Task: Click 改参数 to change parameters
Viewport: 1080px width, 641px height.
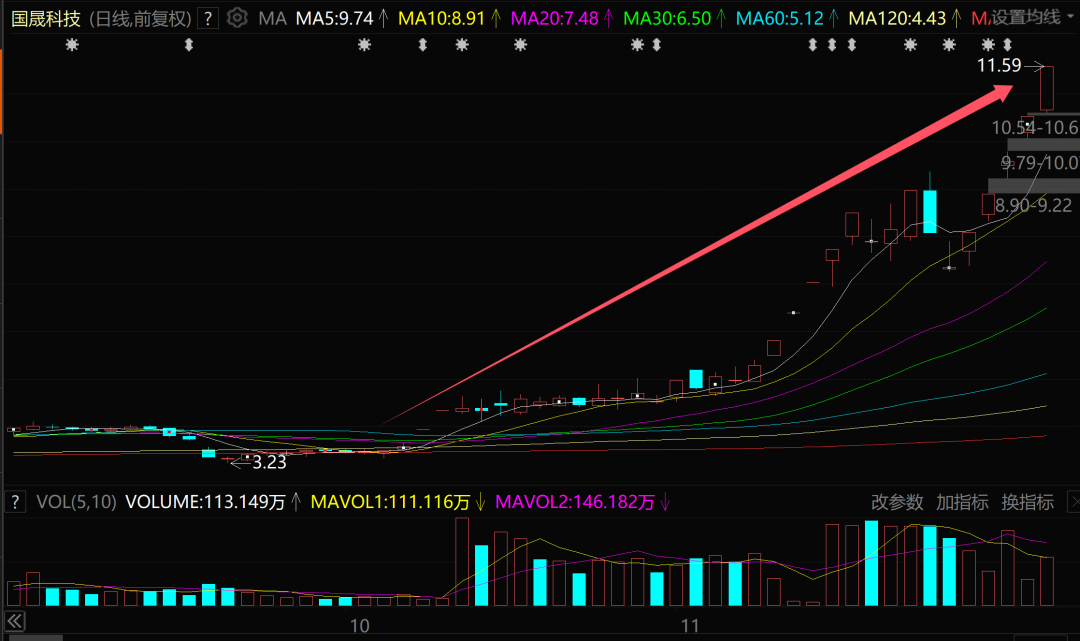Action: point(897,502)
